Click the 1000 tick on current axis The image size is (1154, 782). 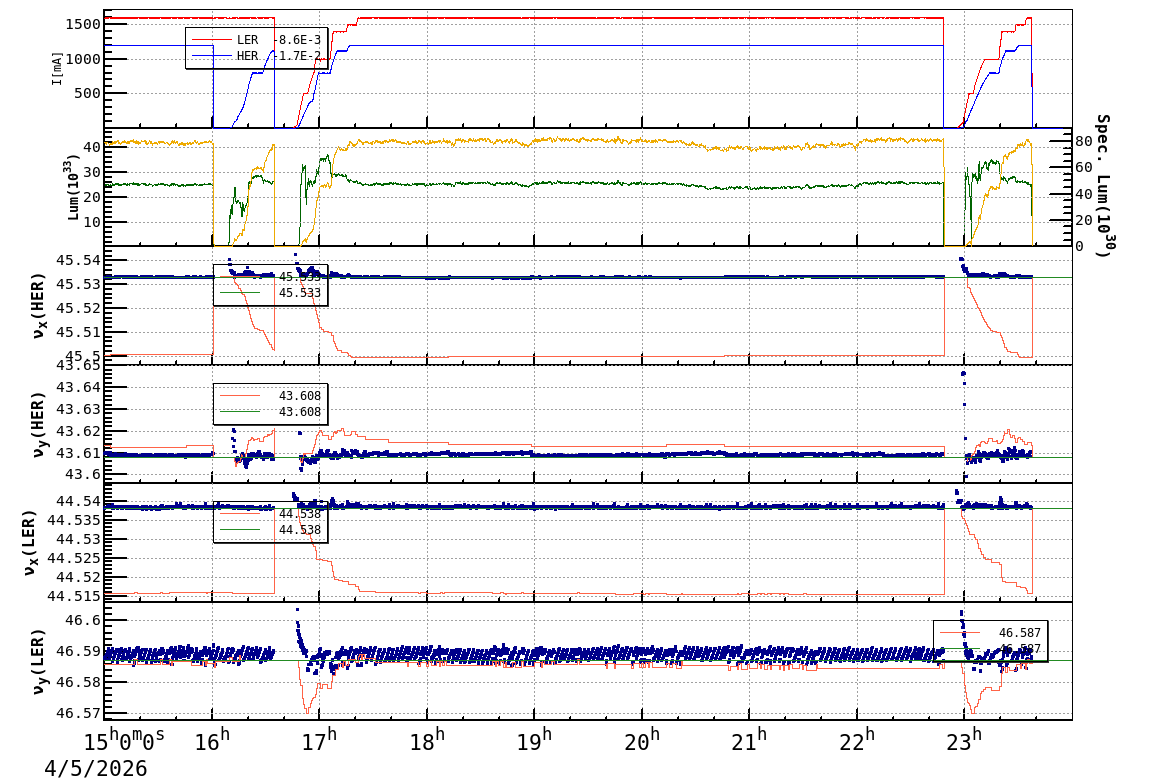point(82,59)
